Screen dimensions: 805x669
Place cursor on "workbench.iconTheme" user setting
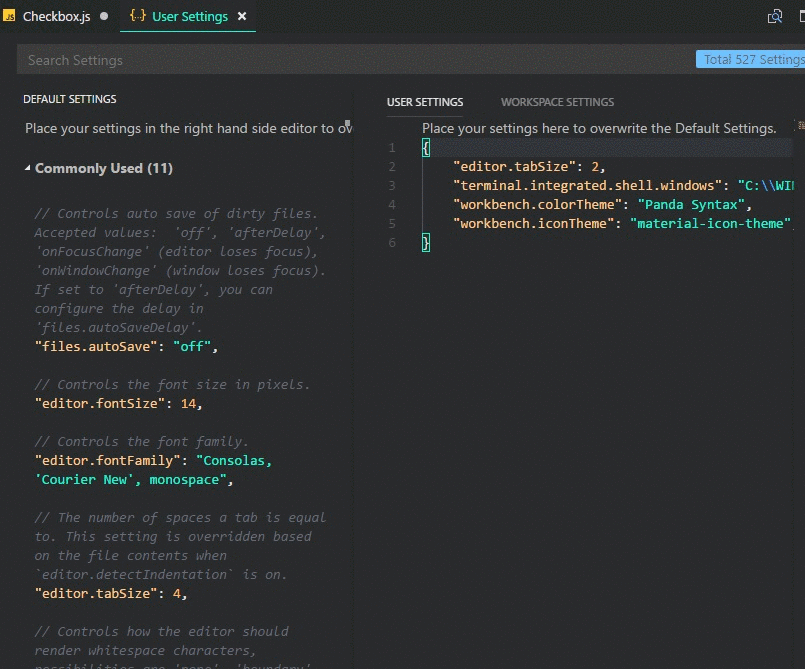tap(536, 224)
